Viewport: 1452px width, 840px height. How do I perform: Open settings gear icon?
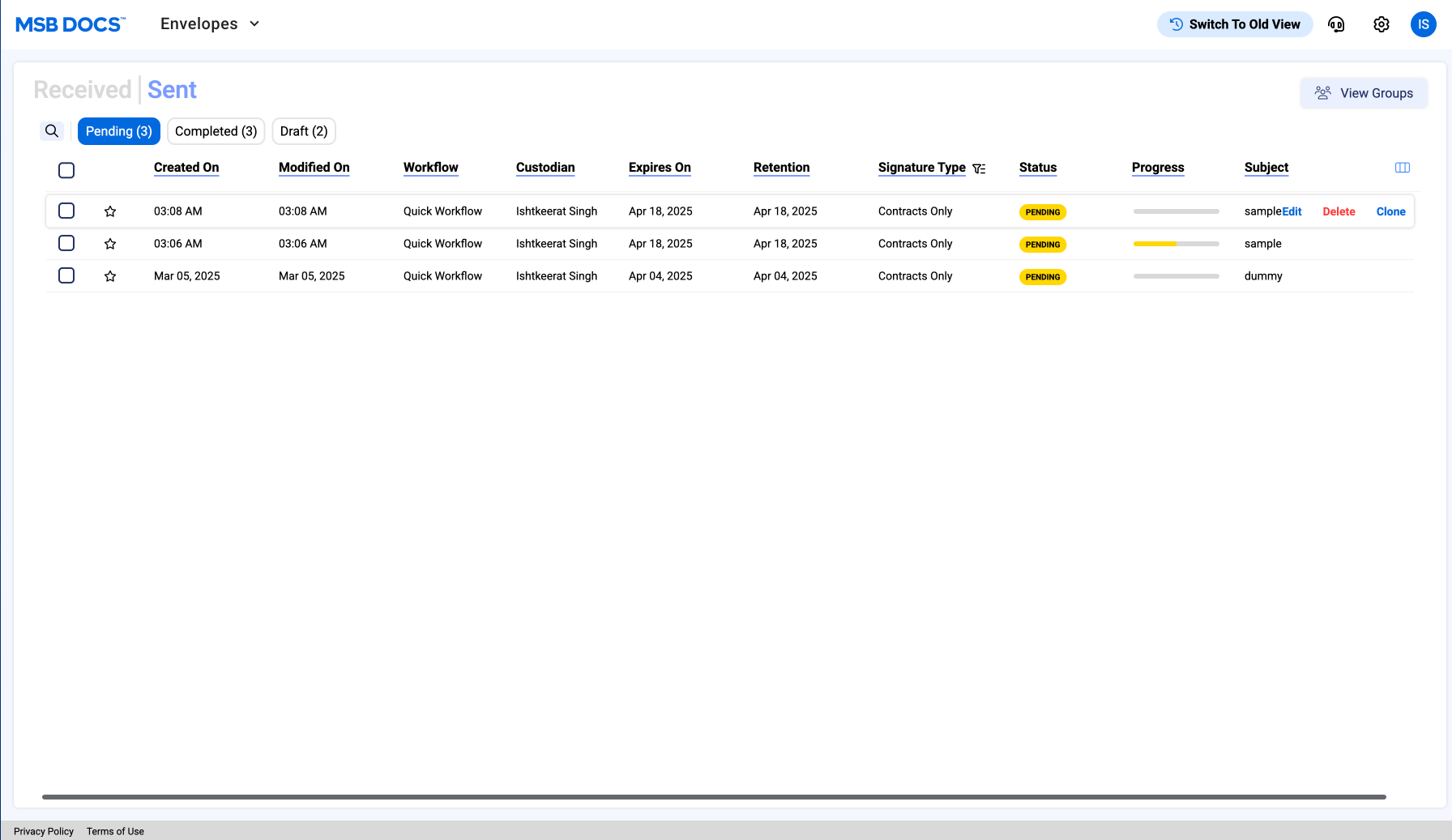tap(1382, 24)
